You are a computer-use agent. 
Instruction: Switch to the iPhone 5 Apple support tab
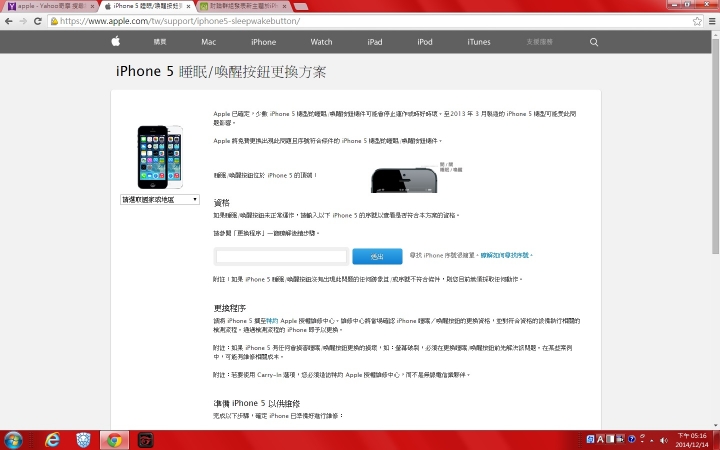coord(145,6)
